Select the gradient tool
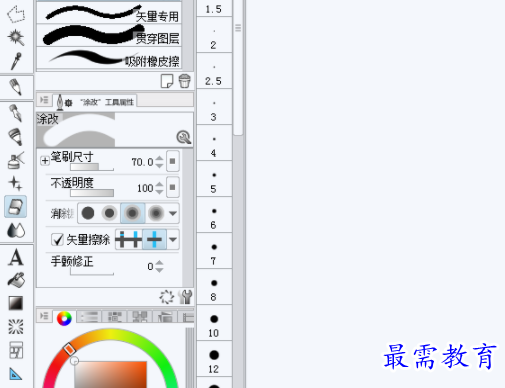 (x=16, y=303)
